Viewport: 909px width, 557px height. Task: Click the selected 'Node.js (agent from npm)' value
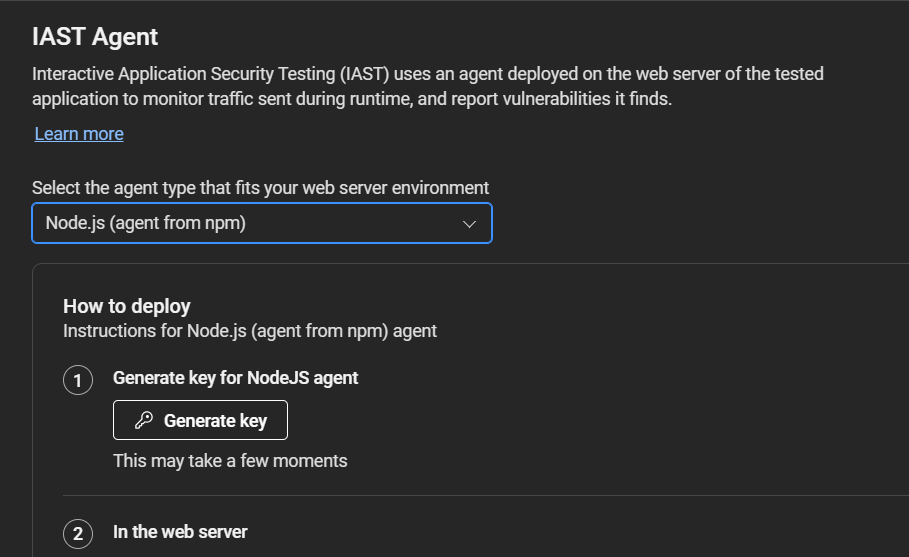[146, 223]
